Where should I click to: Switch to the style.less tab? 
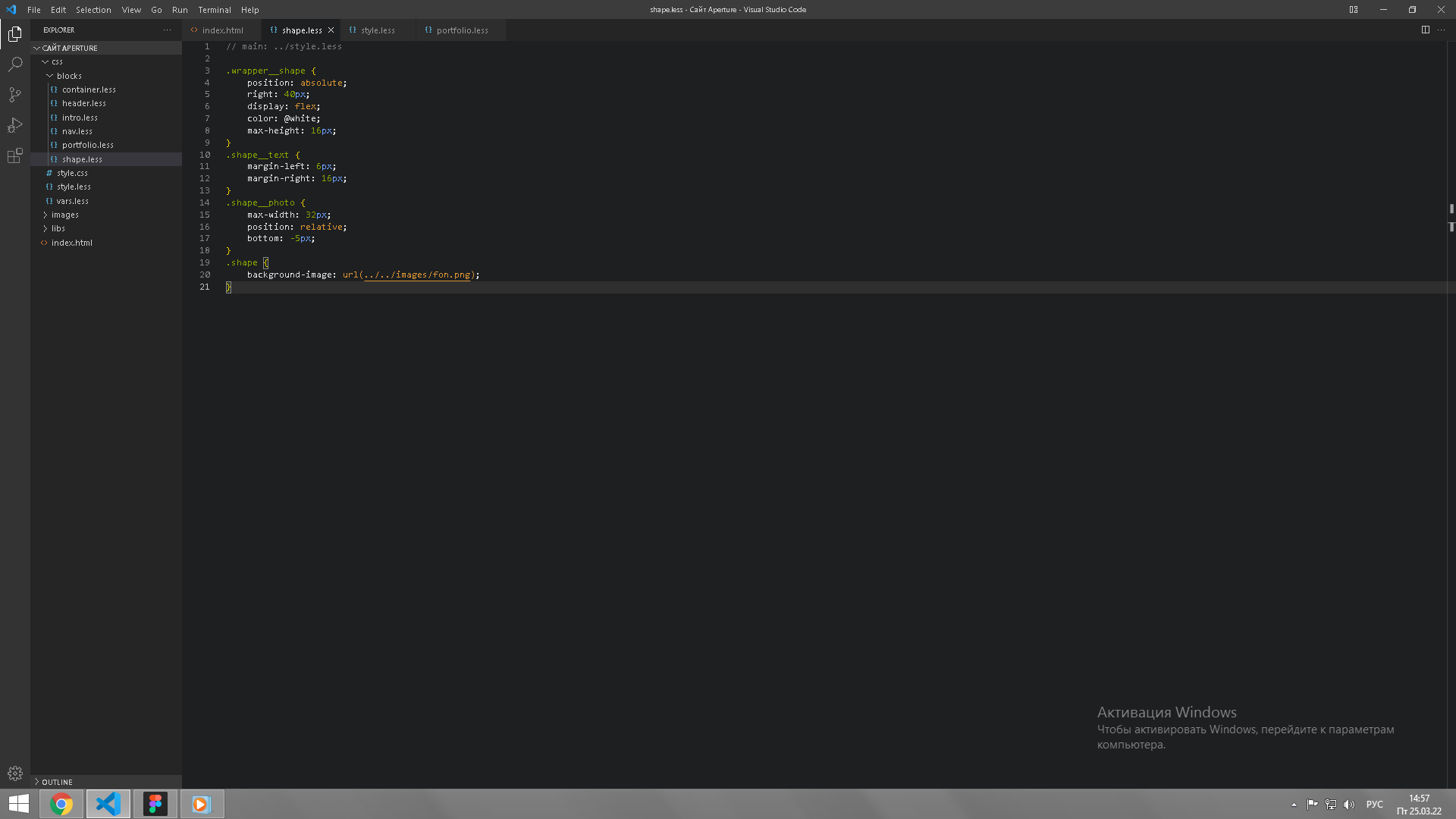tap(378, 30)
